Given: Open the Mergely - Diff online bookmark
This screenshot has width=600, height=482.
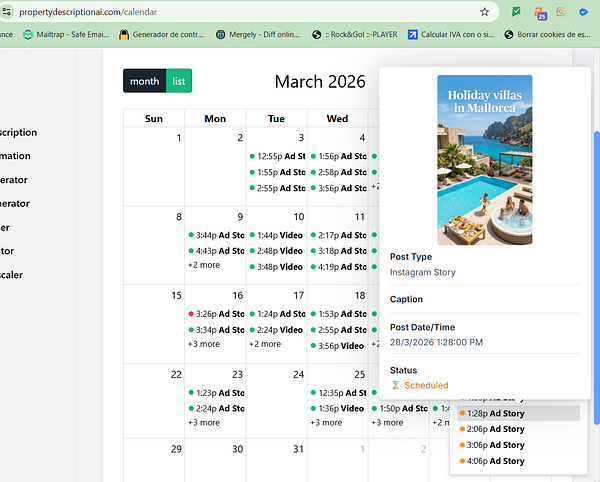Looking at the screenshot, I should pyautogui.click(x=258, y=34).
